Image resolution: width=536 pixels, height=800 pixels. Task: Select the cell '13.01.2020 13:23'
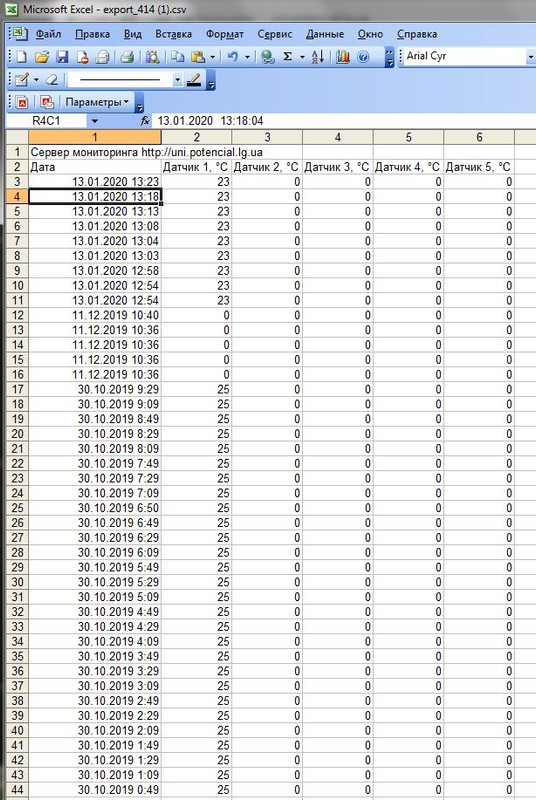pyautogui.click(x=95, y=182)
